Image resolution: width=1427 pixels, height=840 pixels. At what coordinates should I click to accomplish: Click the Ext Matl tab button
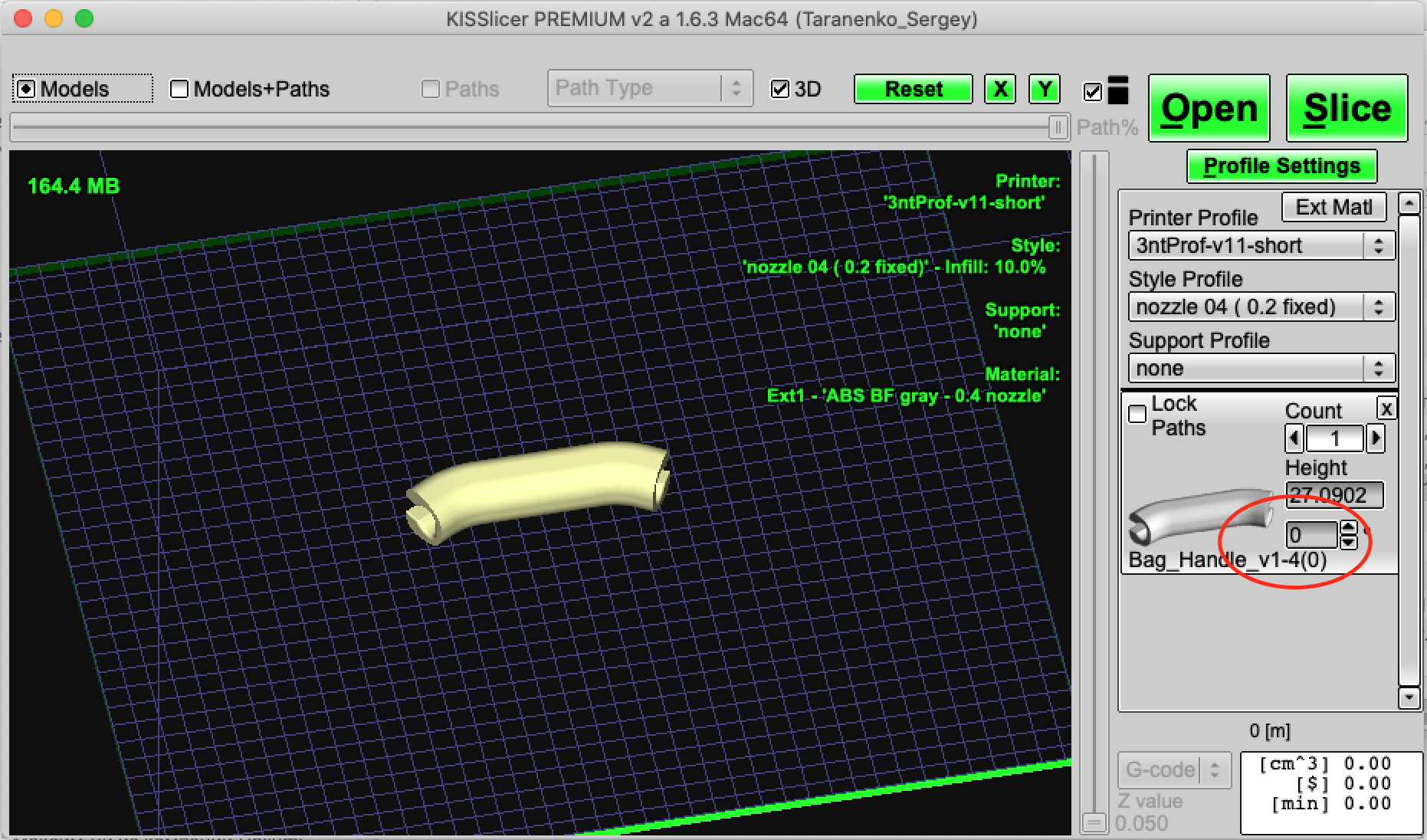tap(1334, 207)
